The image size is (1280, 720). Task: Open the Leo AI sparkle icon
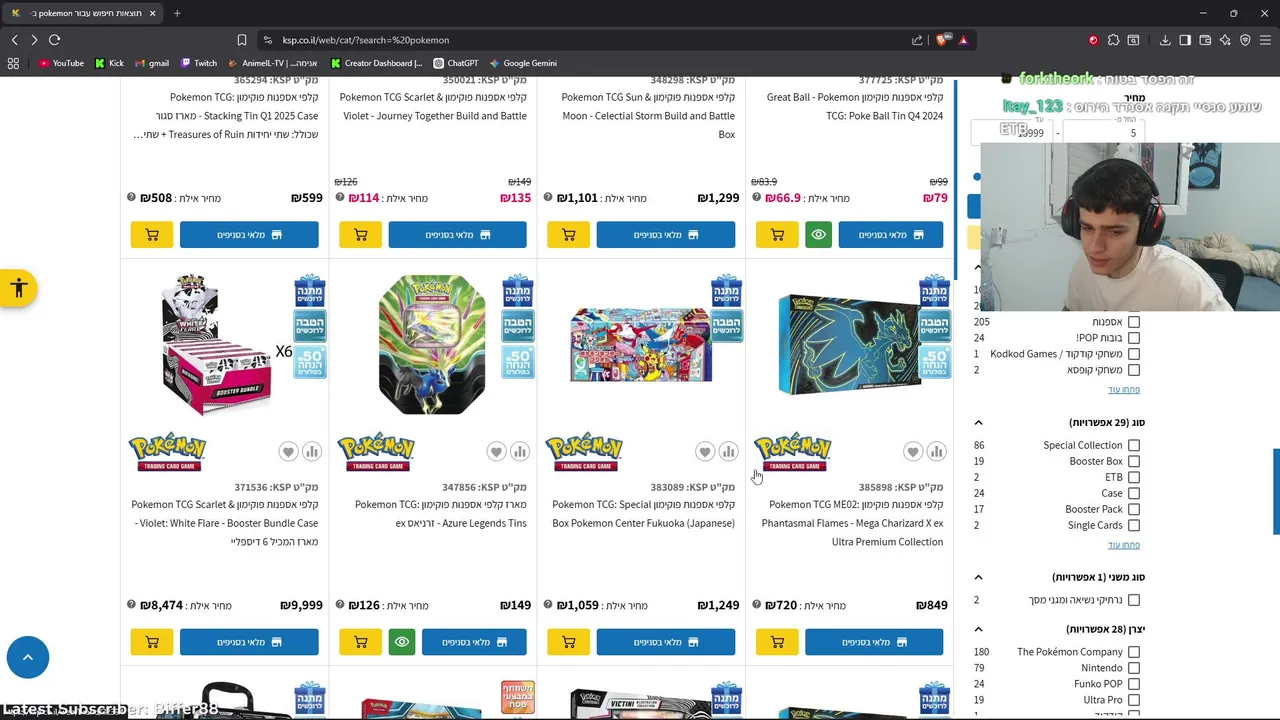[x=1225, y=40]
